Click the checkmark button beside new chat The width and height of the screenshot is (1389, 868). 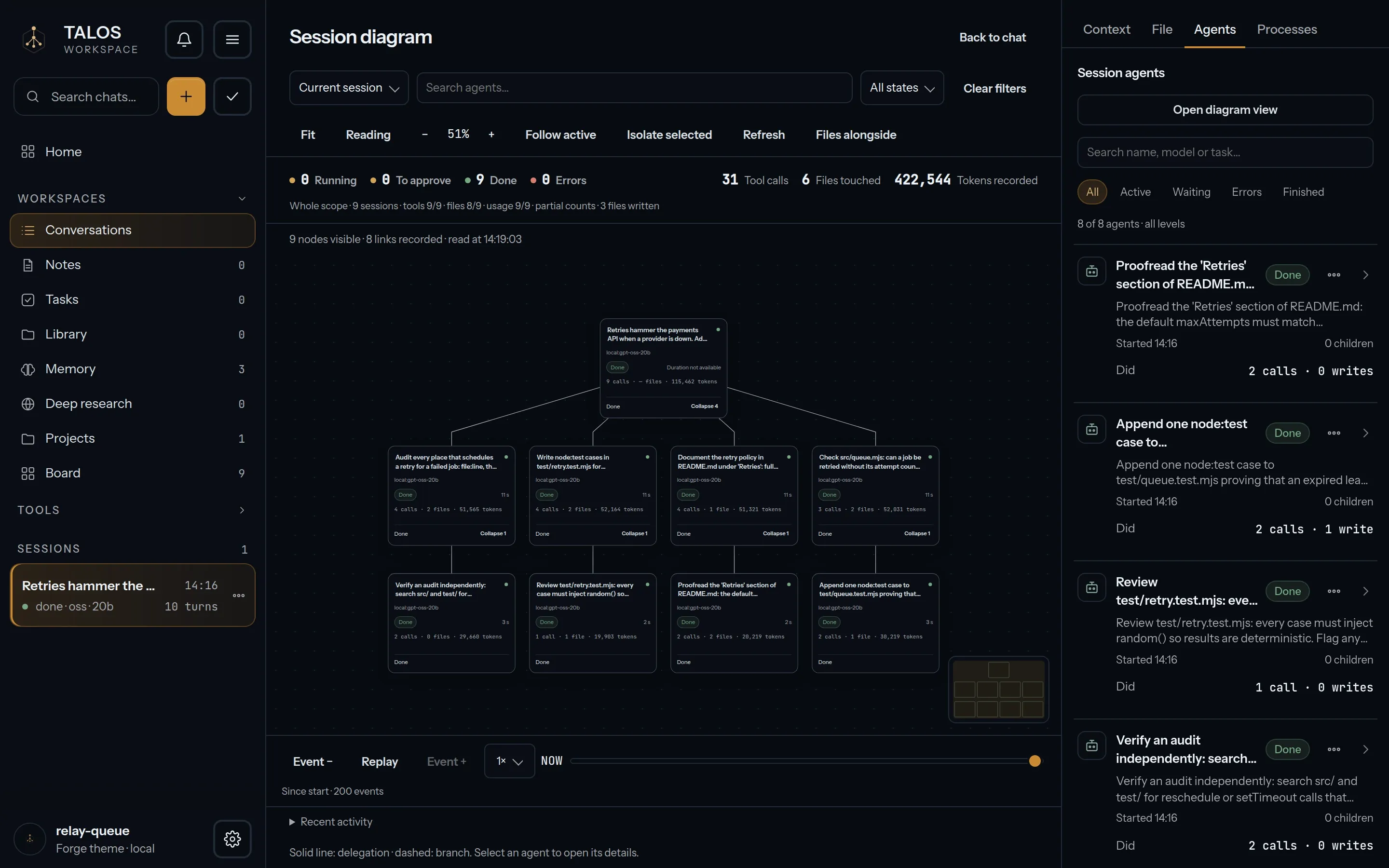(x=232, y=96)
